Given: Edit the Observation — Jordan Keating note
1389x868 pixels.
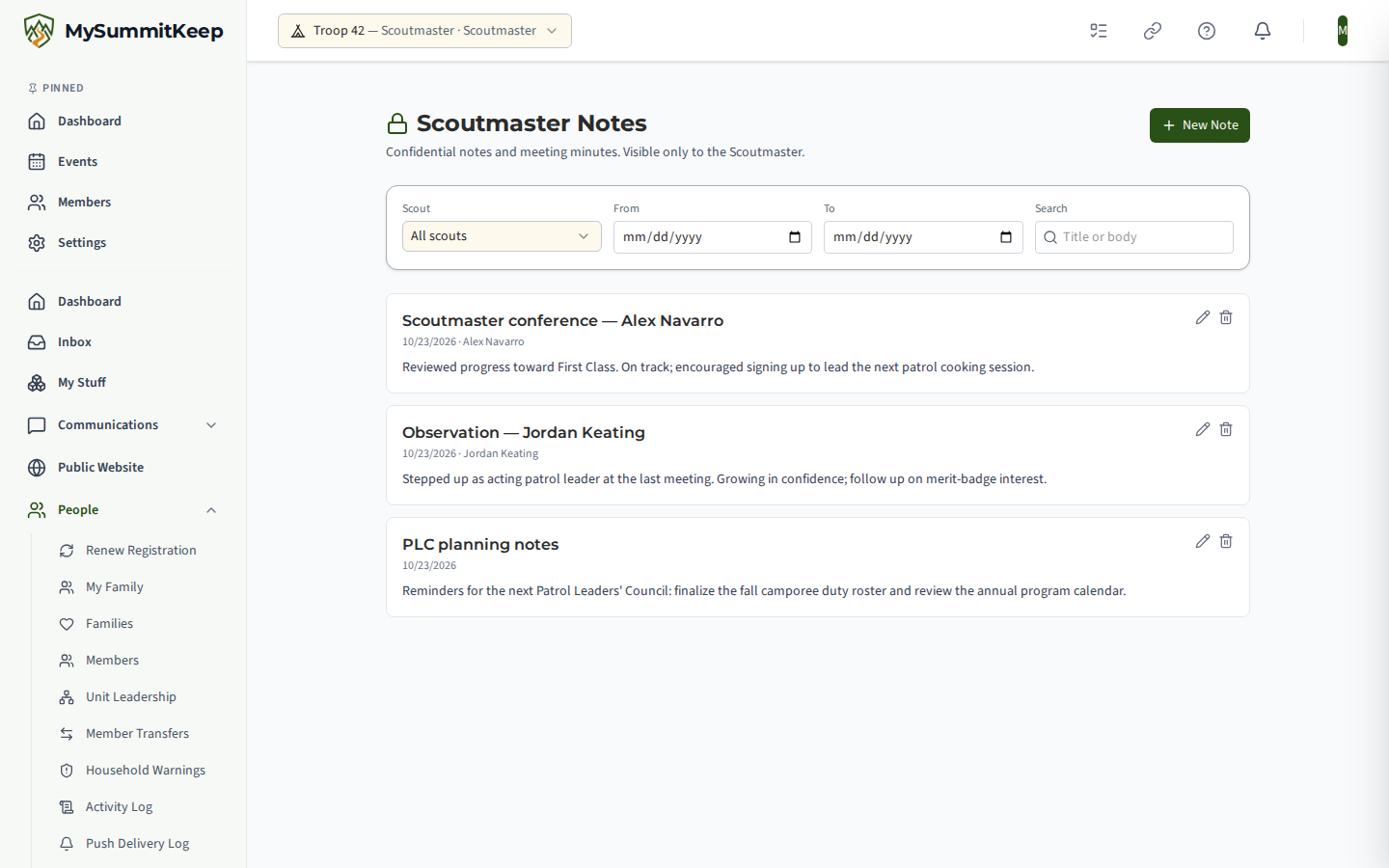Looking at the screenshot, I should pyautogui.click(x=1203, y=429).
